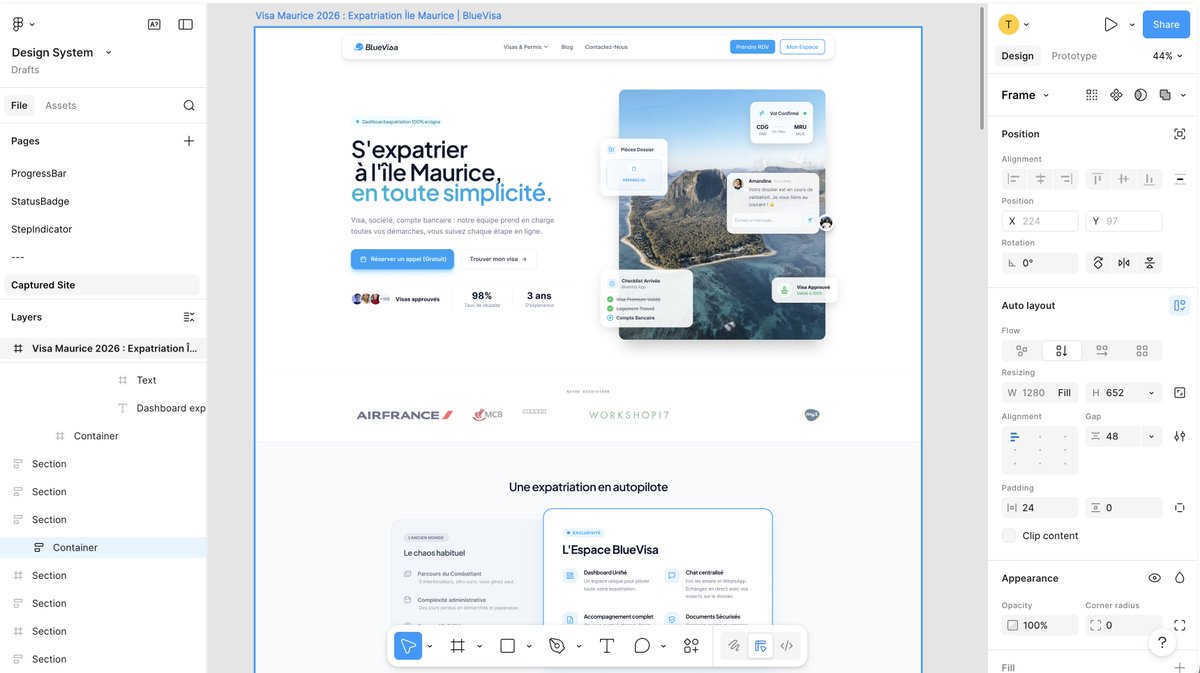Select the Move tool in bottom toolbar
1200x673 pixels.
point(408,646)
